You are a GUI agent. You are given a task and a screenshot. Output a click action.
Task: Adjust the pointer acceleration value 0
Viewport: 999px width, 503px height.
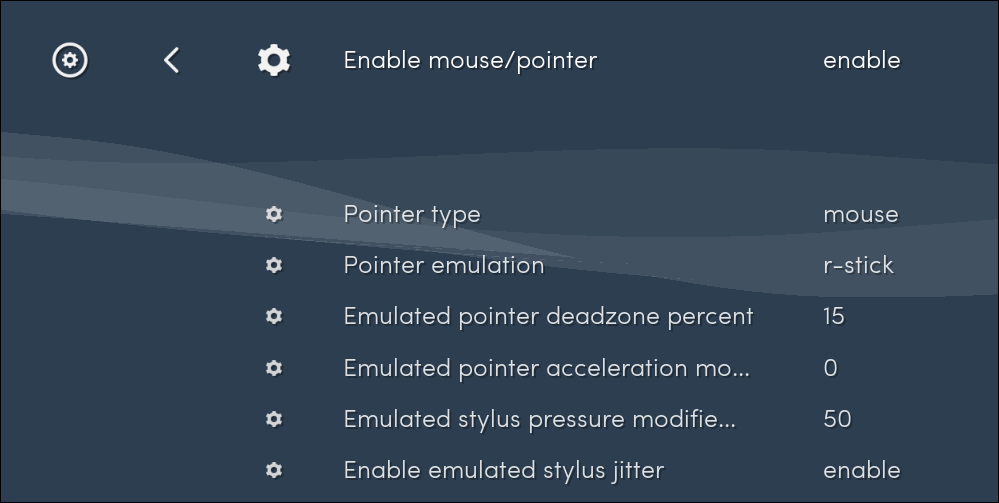pyautogui.click(x=830, y=368)
